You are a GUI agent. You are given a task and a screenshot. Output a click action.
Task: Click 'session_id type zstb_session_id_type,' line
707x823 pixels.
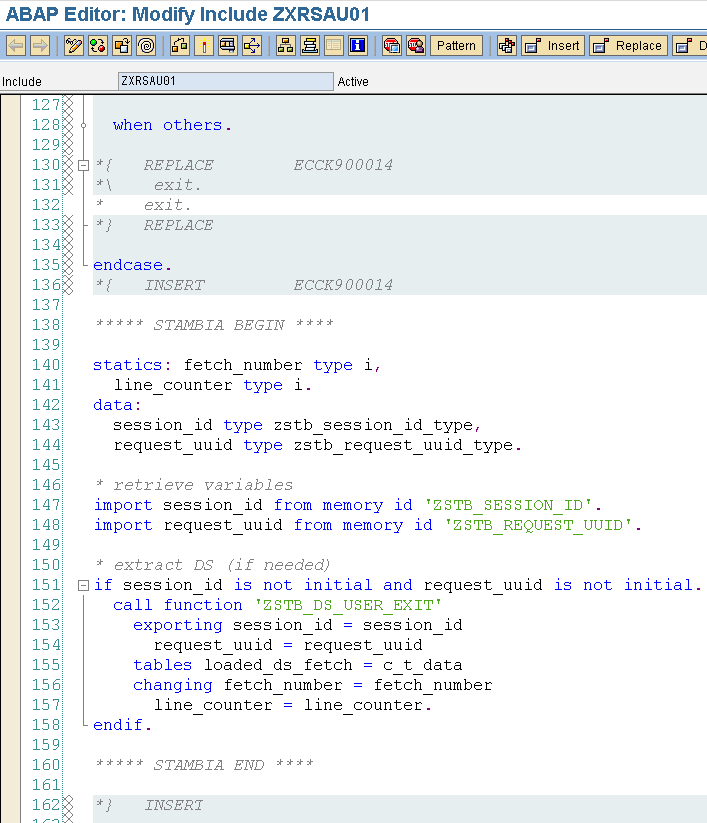point(297,425)
